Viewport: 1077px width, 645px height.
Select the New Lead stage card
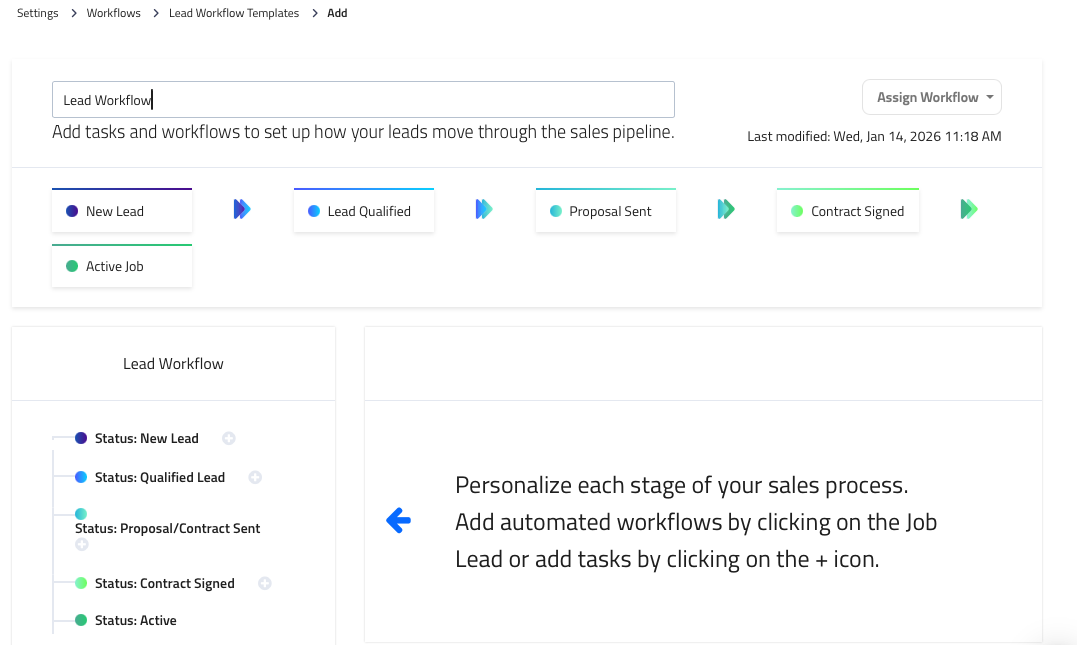122,211
